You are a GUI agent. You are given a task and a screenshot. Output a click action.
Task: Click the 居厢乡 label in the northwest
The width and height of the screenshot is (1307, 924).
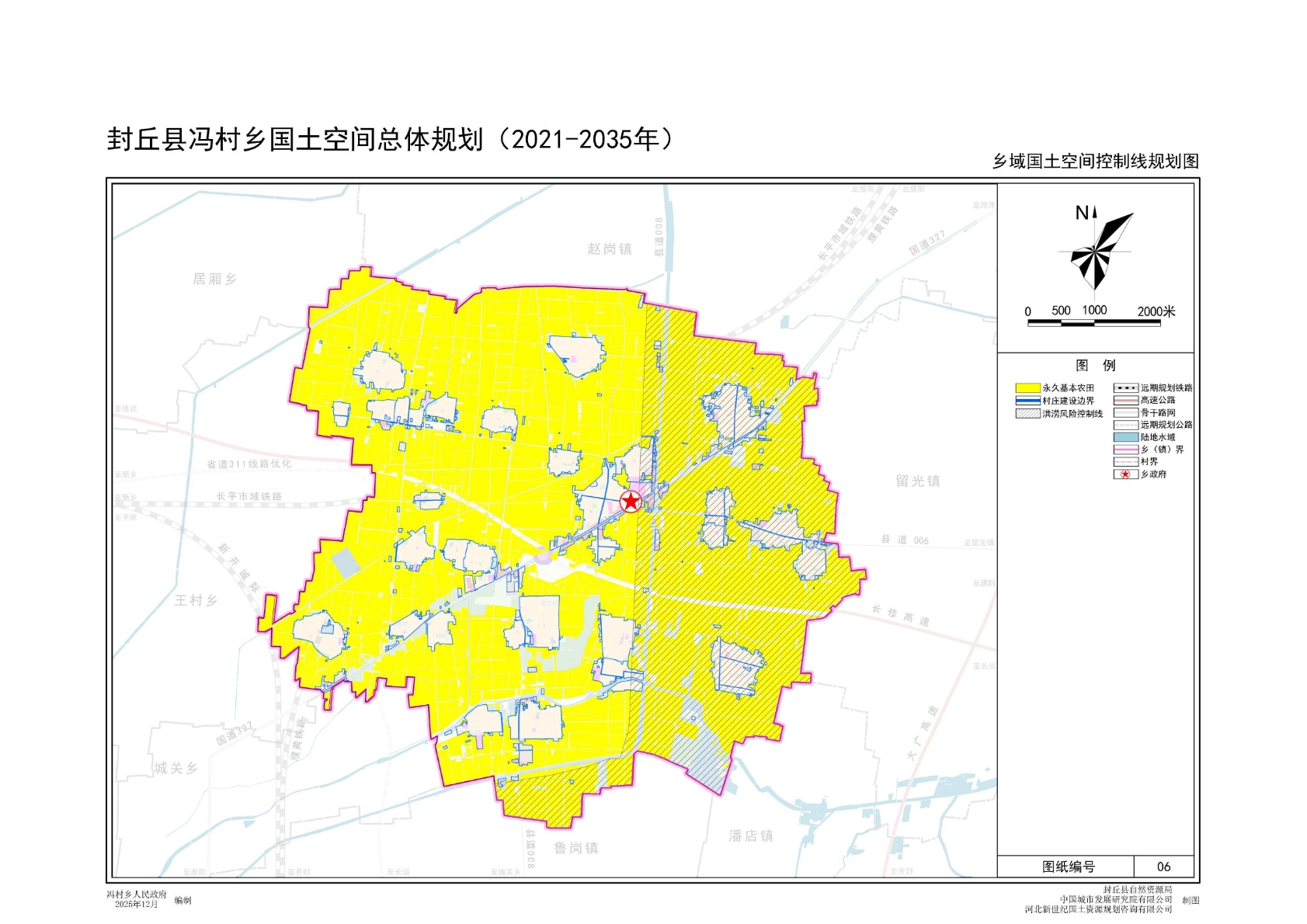click(x=214, y=279)
